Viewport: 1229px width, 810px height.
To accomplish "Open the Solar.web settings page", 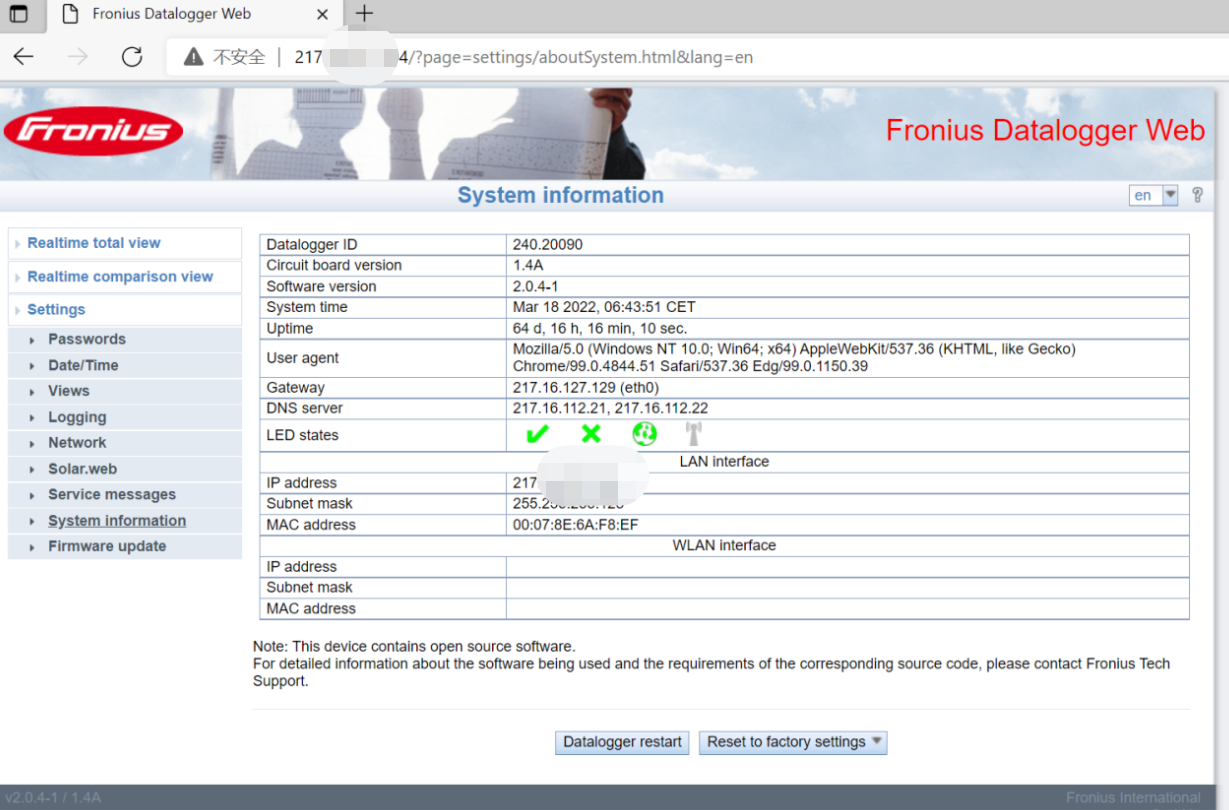I will [82, 469].
